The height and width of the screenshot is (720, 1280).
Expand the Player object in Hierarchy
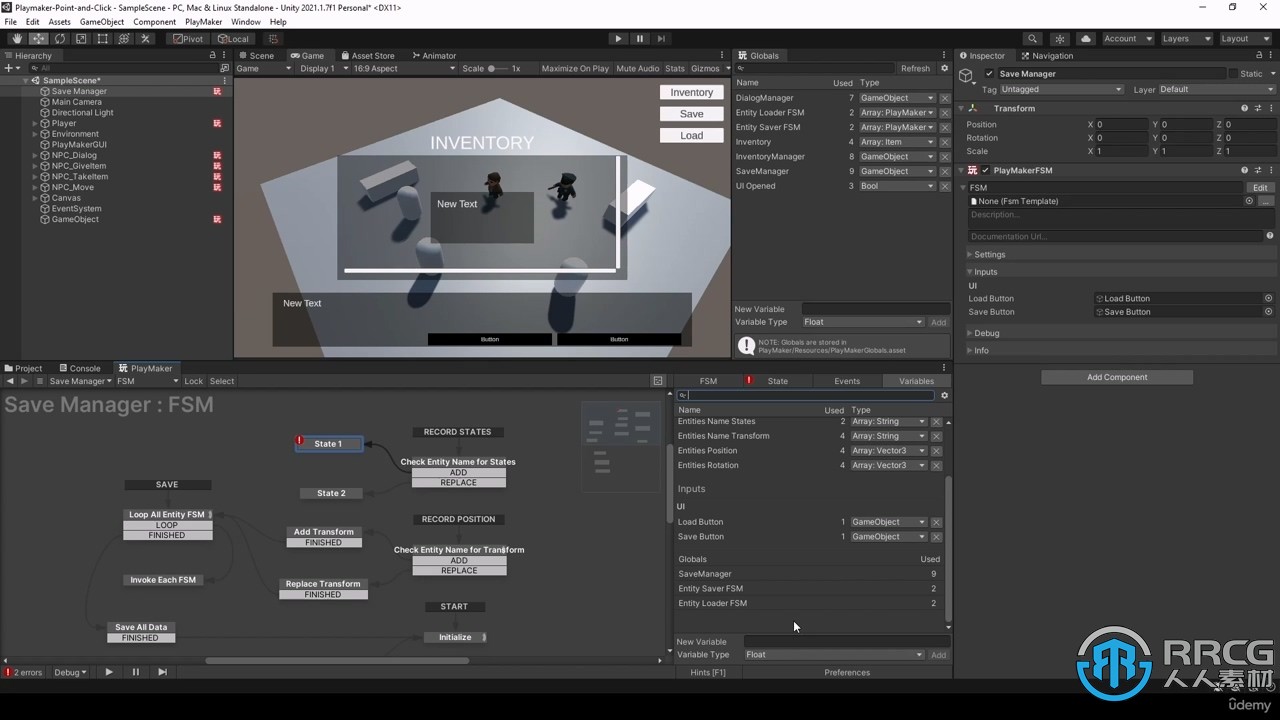click(x=35, y=123)
